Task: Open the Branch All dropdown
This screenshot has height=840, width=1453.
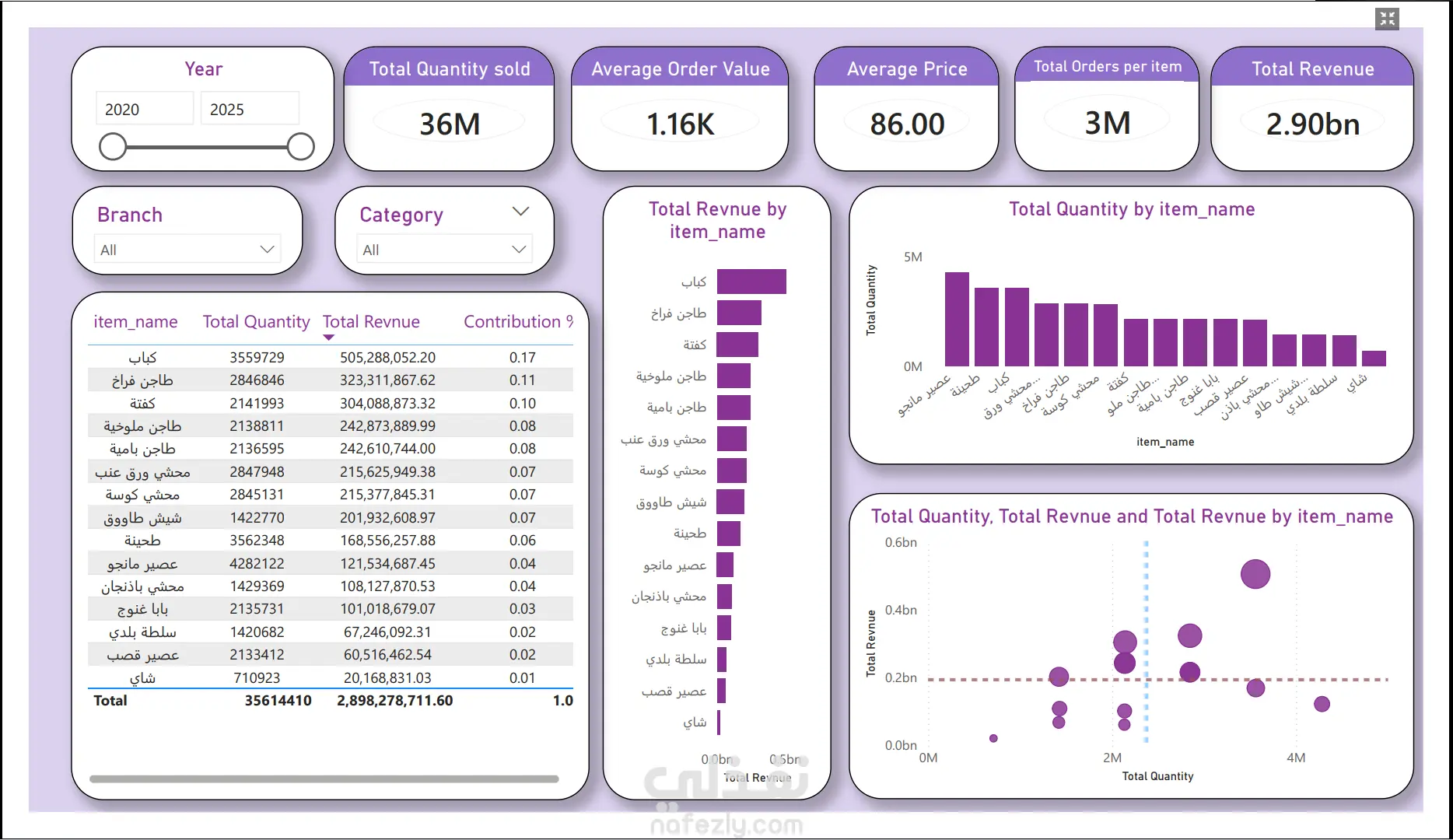Action: pyautogui.click(x=187, y=250)
